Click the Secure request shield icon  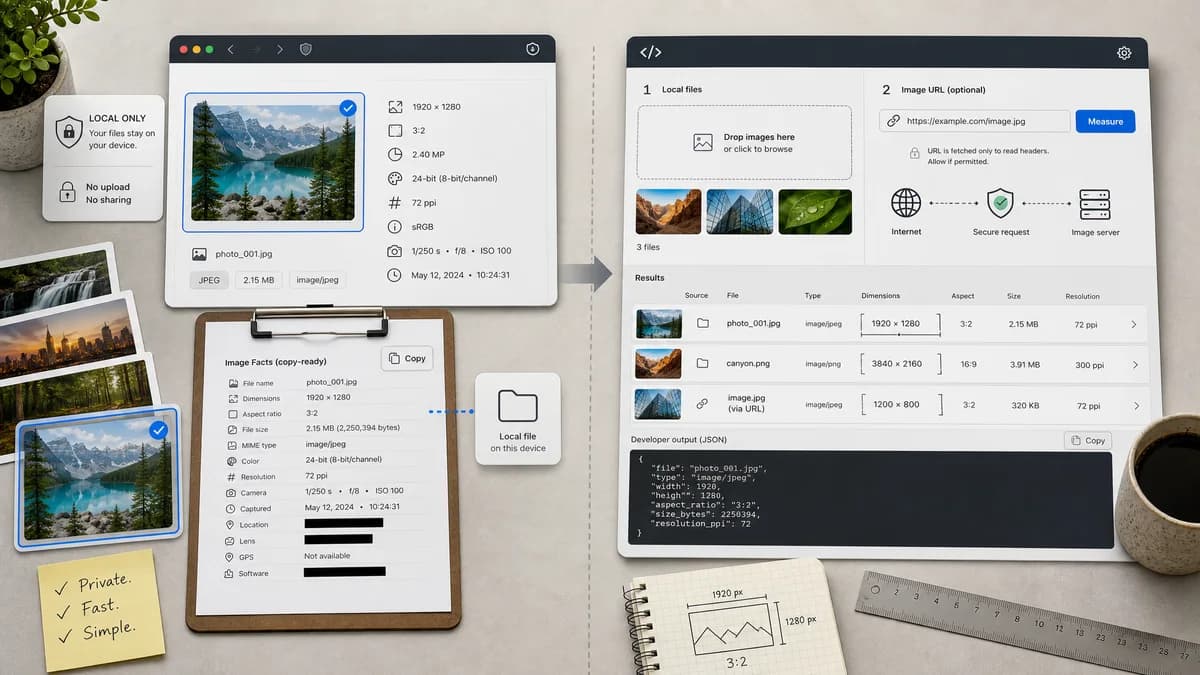1000,203
